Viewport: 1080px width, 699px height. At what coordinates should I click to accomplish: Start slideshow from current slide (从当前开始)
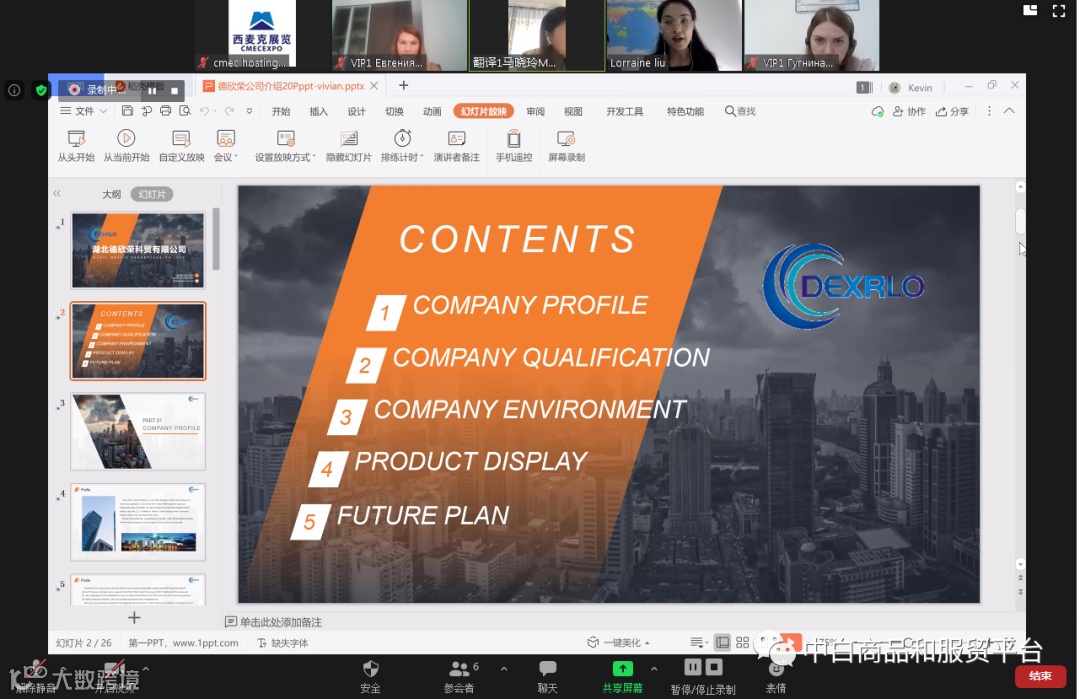pos(126,145)
